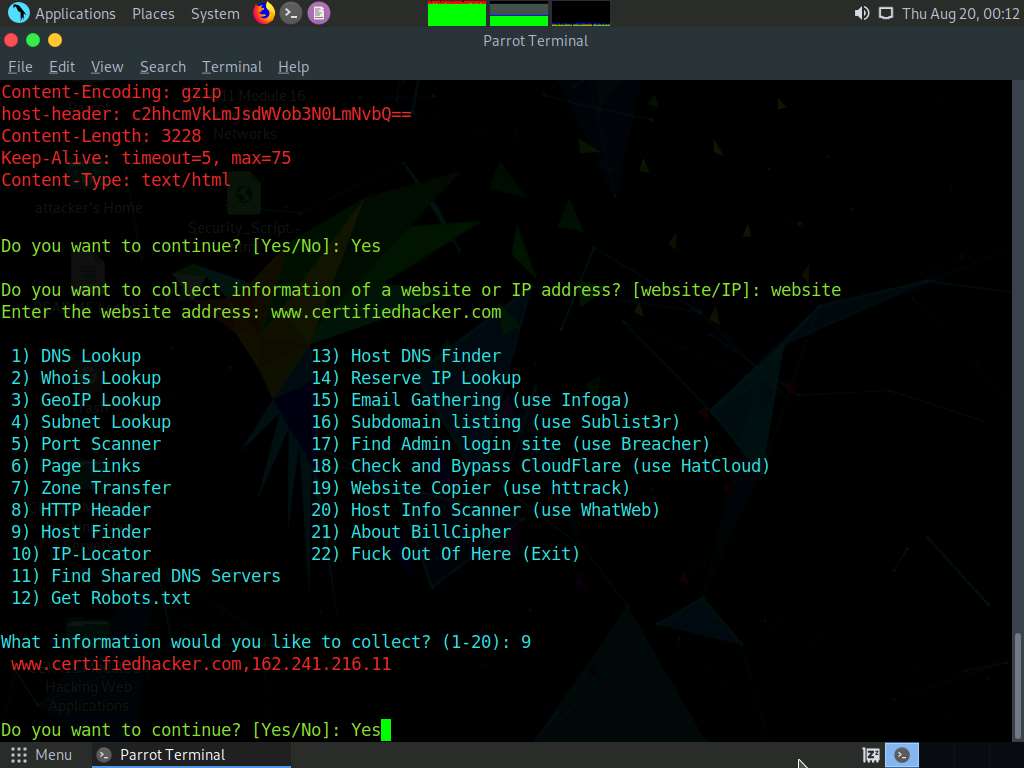Click the '5) Port Scanner' line
Viewport: 1024px width, 768px height.
pyautogui.click(x=86, y=444)
